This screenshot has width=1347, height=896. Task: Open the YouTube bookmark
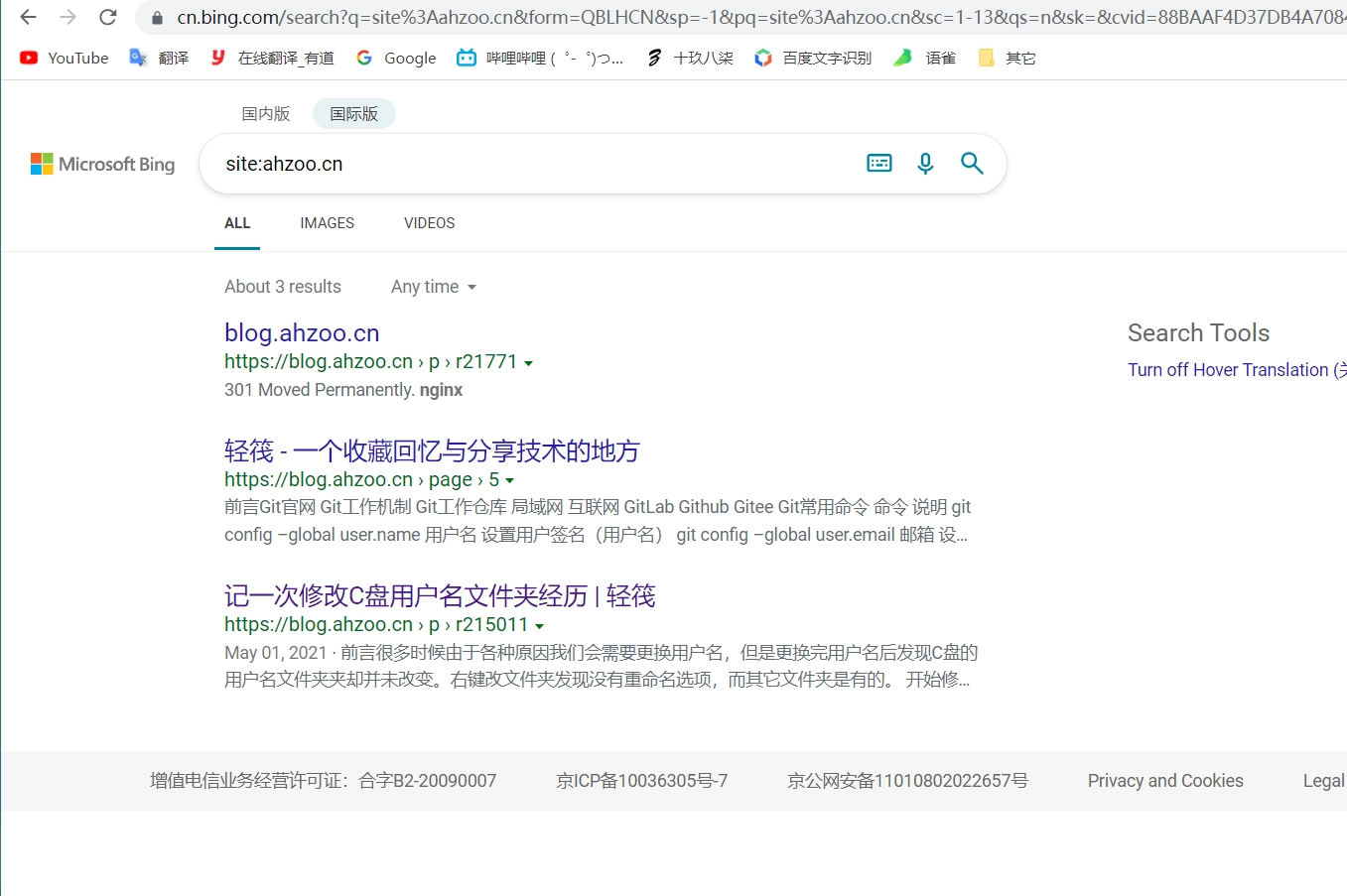63,58
